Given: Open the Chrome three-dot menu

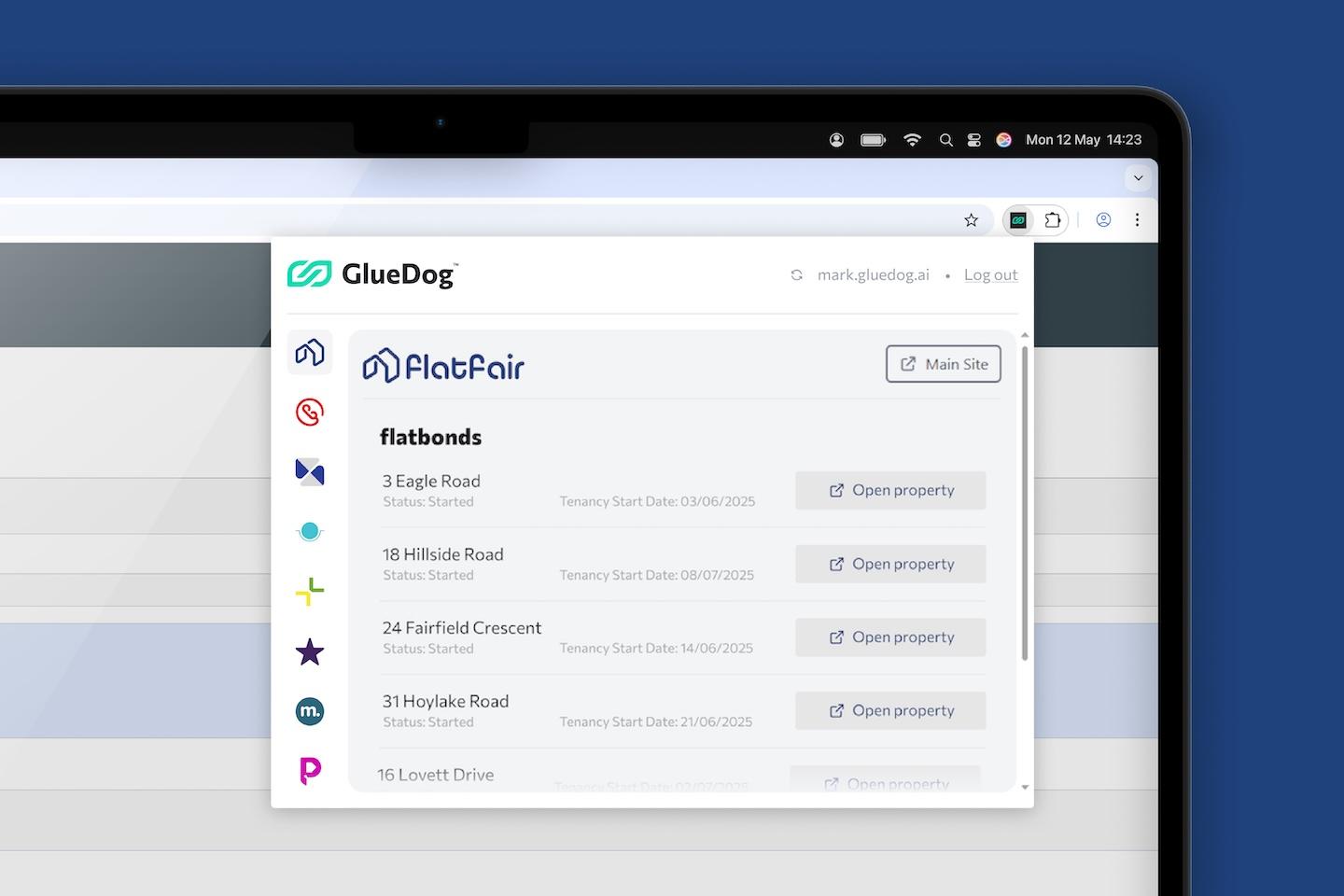Looking at the screenshot, I should click(x=1137, y=219).
